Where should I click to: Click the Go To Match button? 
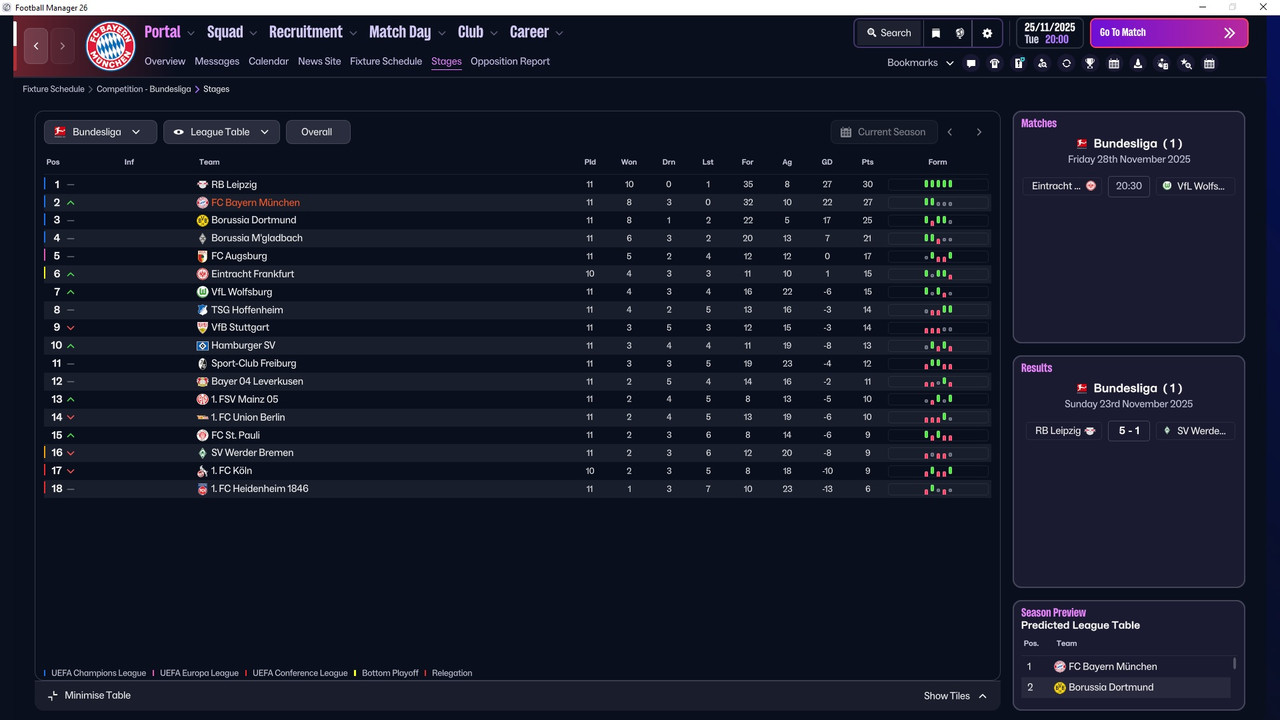coord(1169,33)
